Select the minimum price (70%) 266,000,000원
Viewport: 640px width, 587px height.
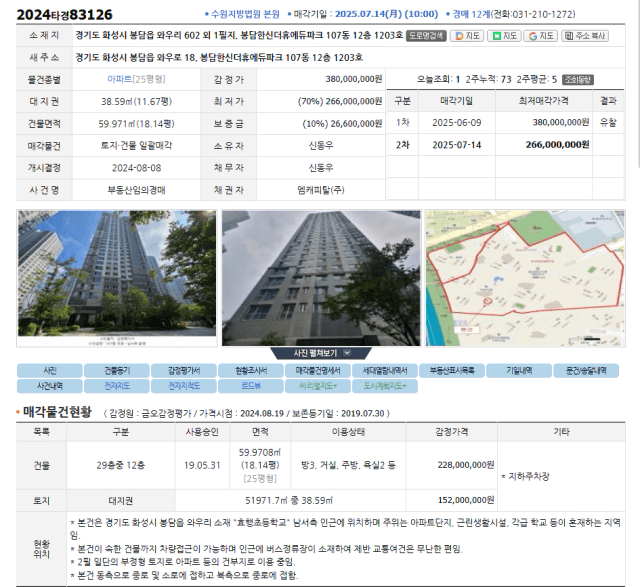point(340,101)
